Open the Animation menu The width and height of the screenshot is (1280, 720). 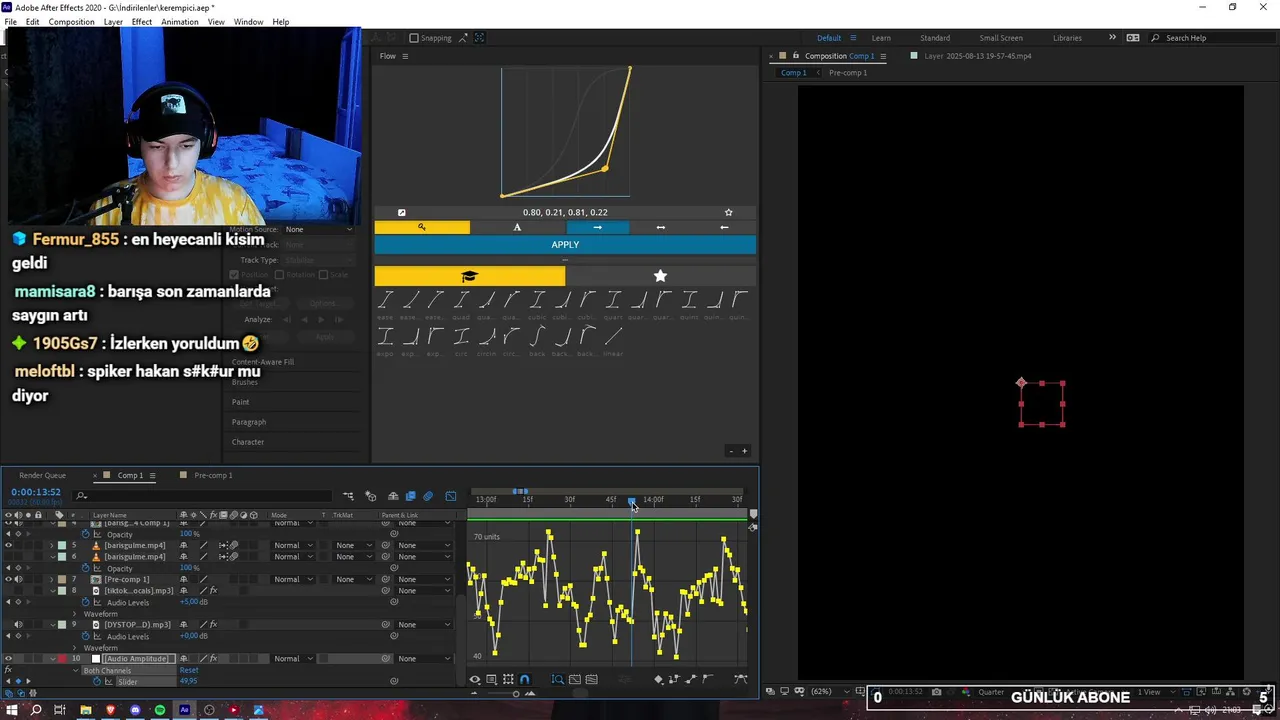click(x=180, y=22)
